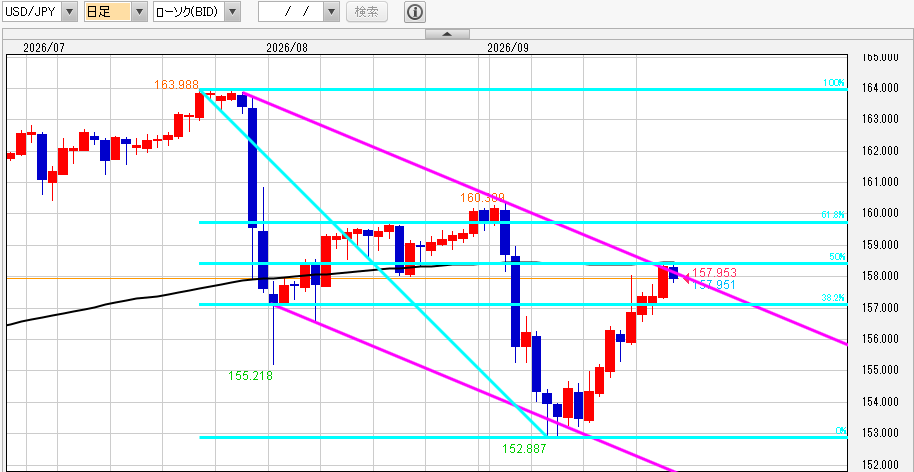The width and height of the screenshot is (914, 472).
Task: Click the 160.388 peak price label
Action: 482,198
